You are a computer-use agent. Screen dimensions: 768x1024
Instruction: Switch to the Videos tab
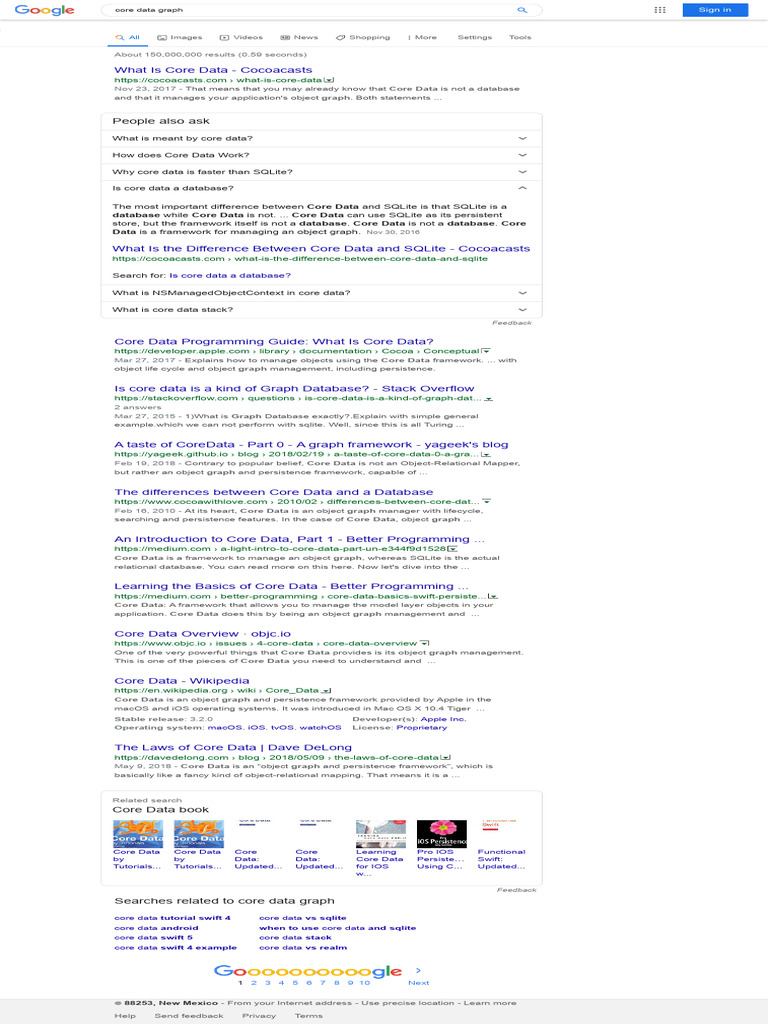(241, 37)
